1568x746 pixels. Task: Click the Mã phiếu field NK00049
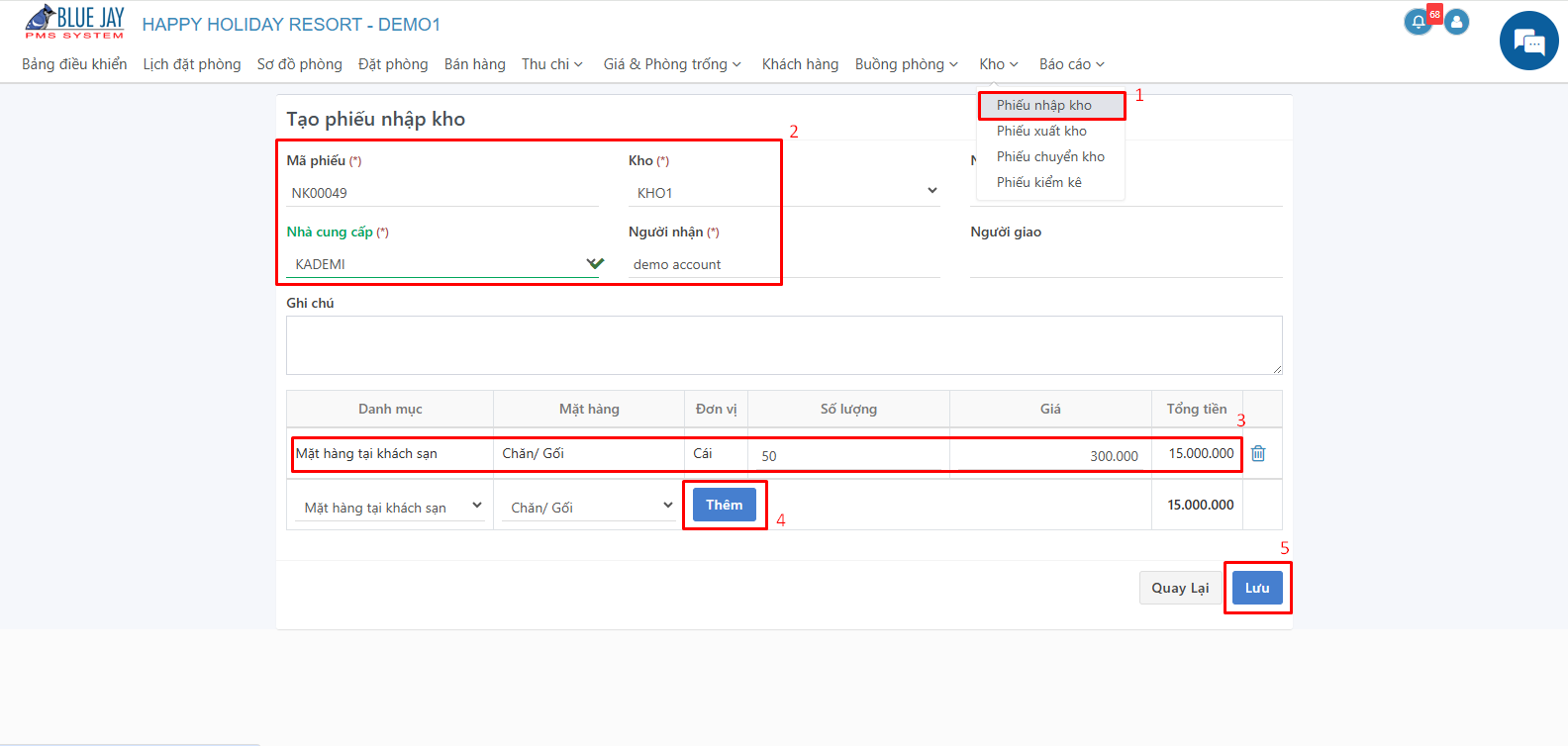point(442,192)
